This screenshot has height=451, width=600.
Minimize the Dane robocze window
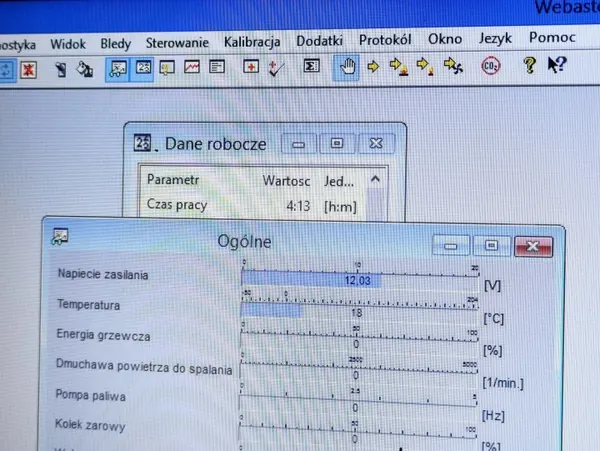(298, 144)
